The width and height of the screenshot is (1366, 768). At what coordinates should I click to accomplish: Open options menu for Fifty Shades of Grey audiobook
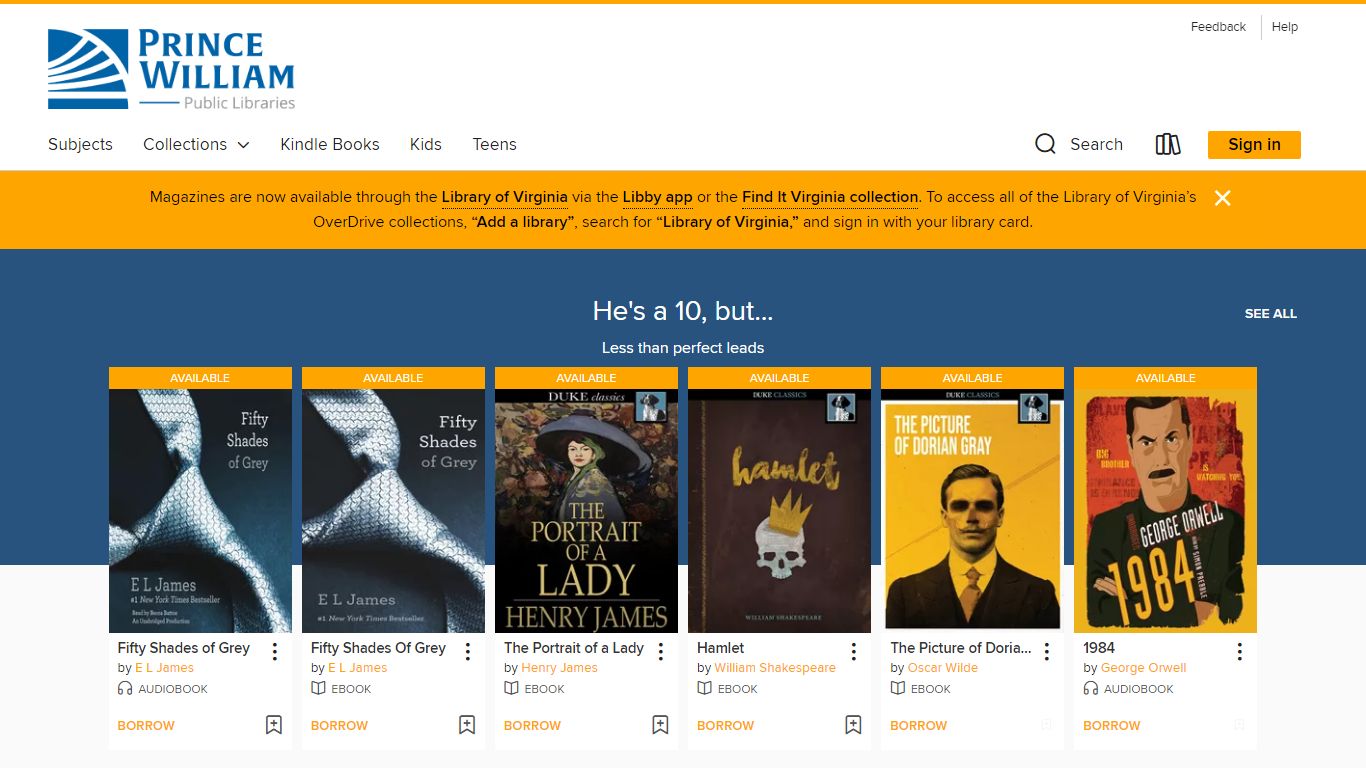coord(274,652)
